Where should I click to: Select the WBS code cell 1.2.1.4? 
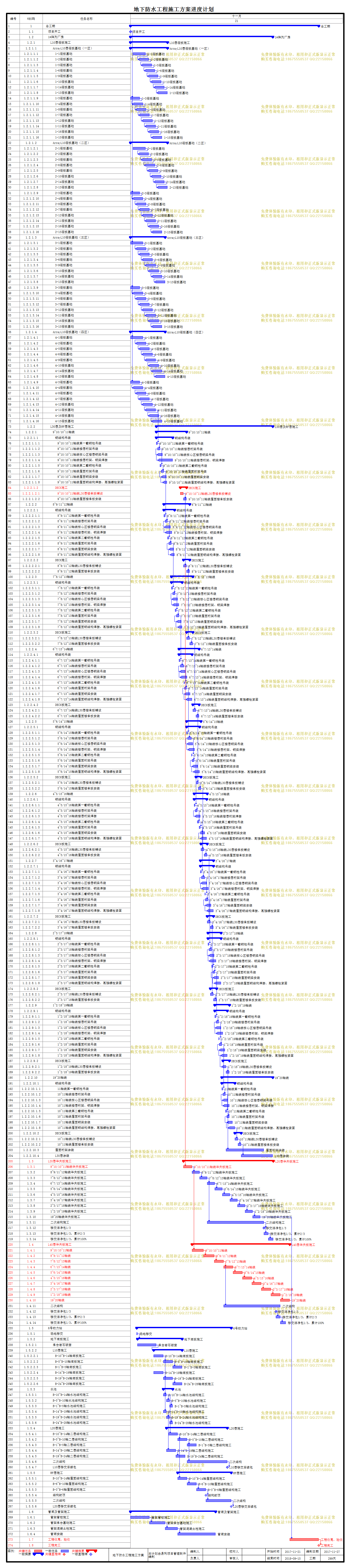(x=31, y=332)
